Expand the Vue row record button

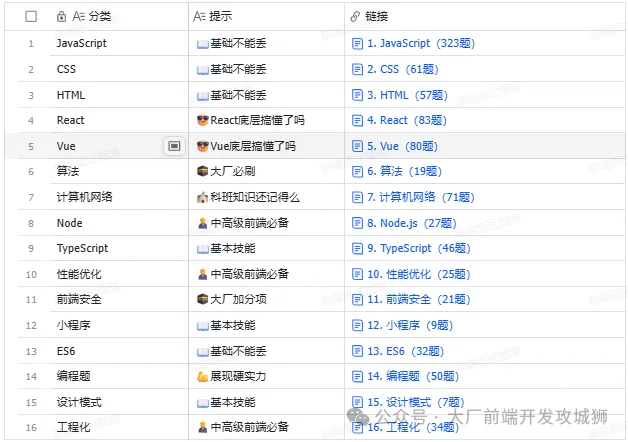point(174,146)
